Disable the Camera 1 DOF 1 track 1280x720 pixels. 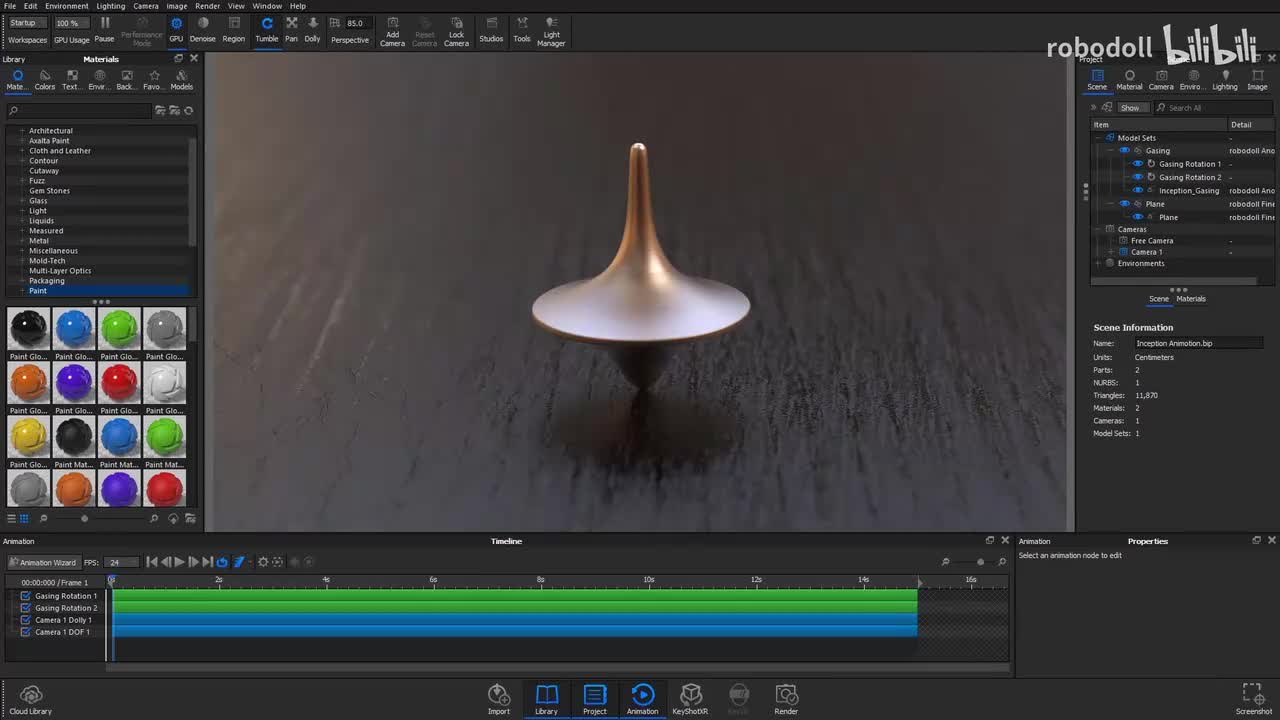(26, 632)
